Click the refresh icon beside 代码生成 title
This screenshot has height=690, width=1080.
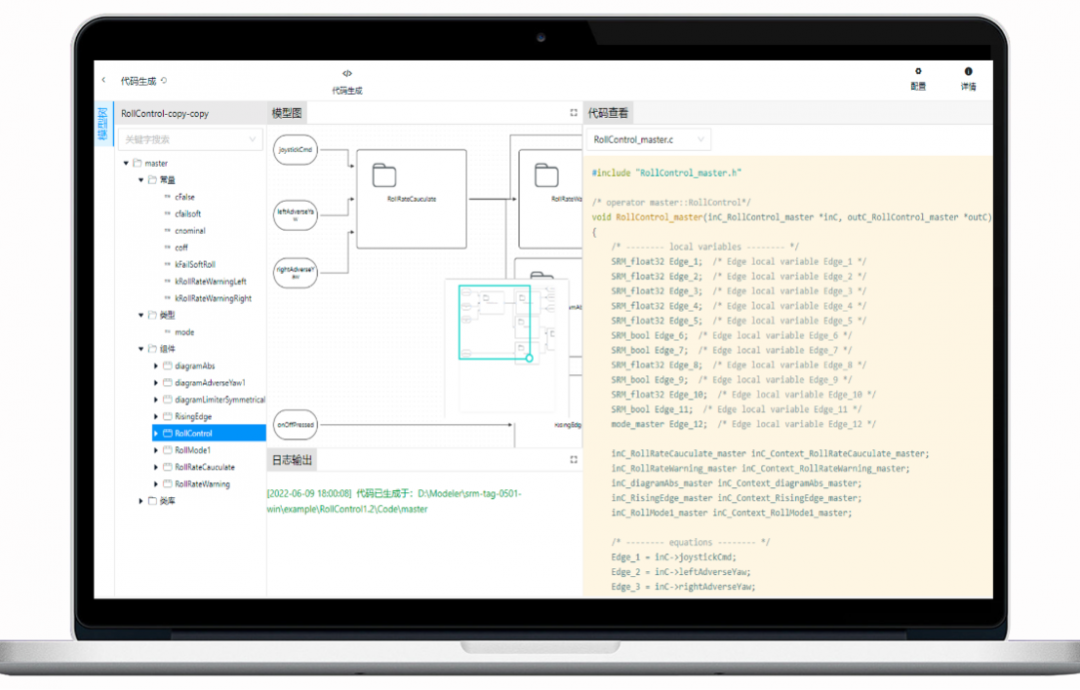click(x=164, y=81)
